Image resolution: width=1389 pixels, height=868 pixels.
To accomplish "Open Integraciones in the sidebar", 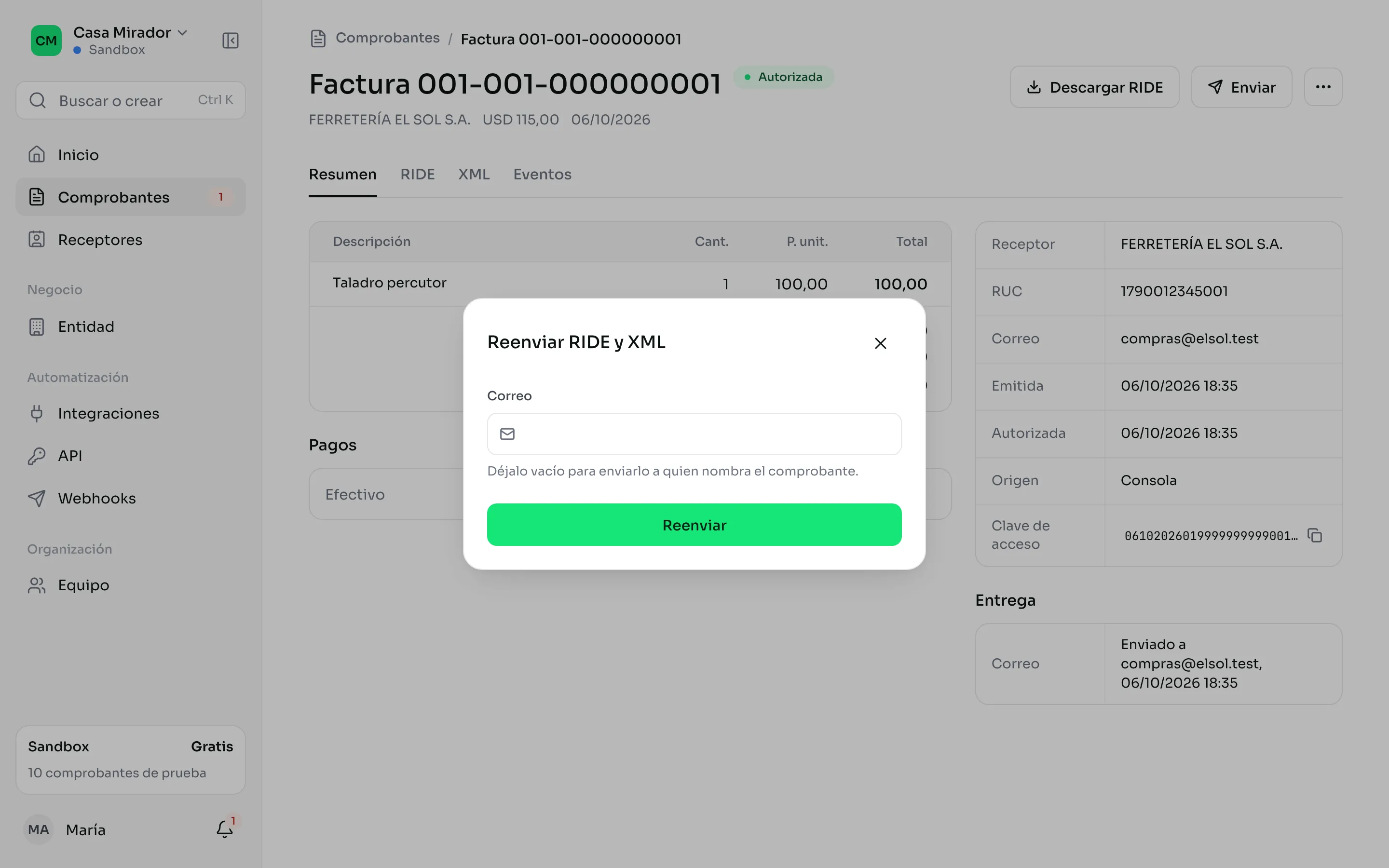I will click(x=131, y=413).
